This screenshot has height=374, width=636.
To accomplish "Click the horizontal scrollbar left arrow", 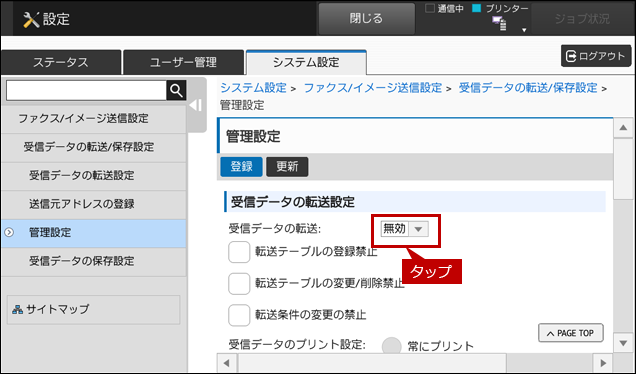I will coord(227,363).
